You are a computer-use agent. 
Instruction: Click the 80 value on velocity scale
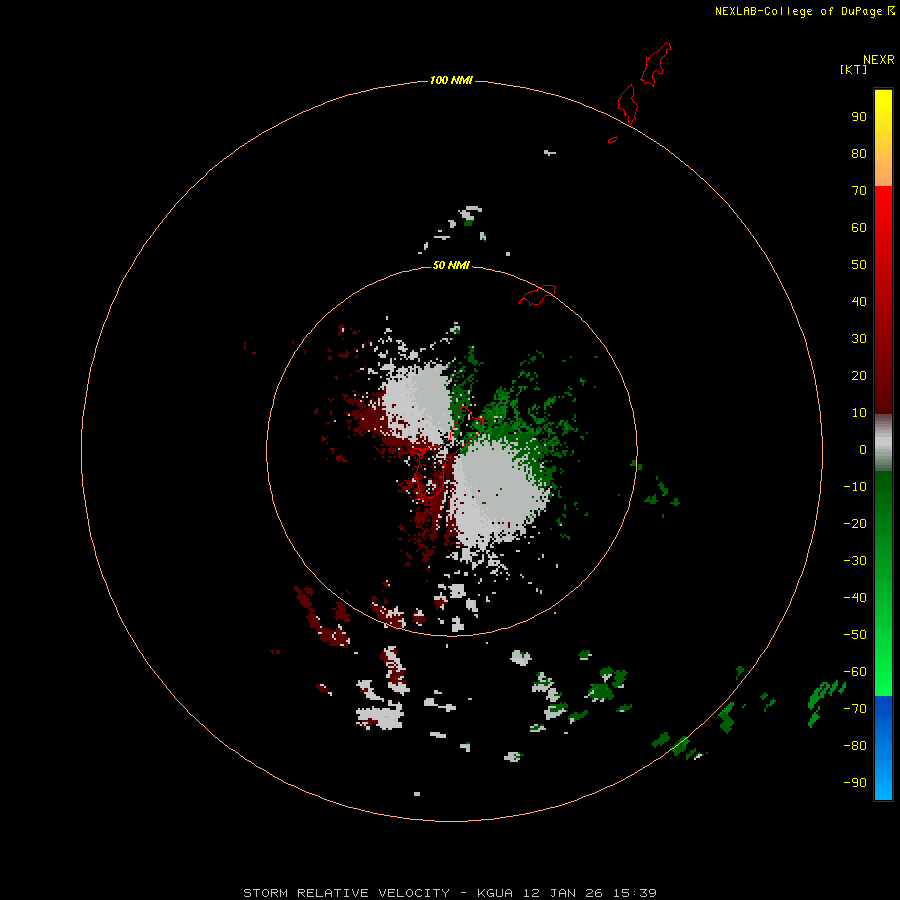click(x=859, y=153)
